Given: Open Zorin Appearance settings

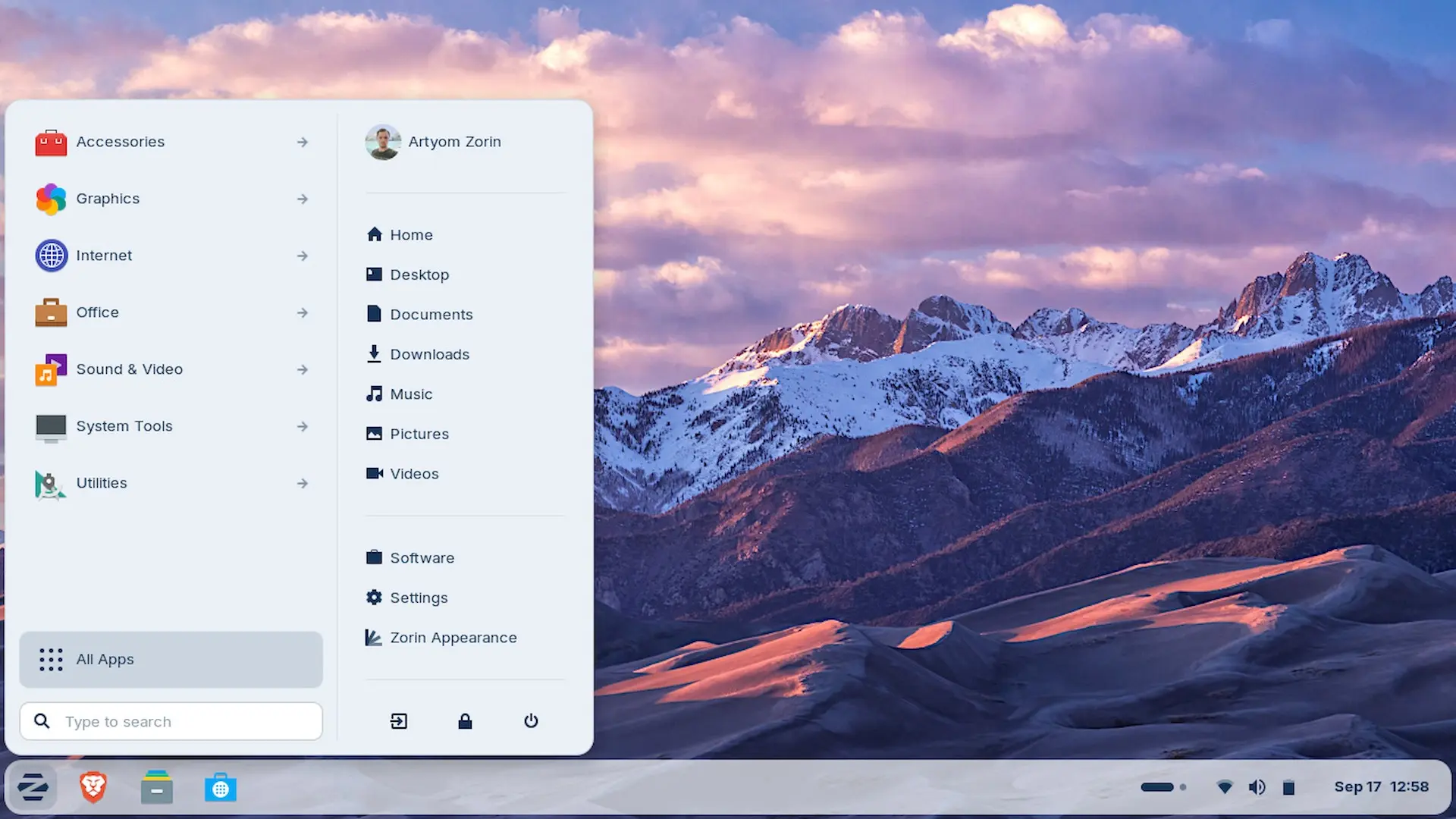Looking at the screenshot, I should pyautogui.click(x=453, y=637).
